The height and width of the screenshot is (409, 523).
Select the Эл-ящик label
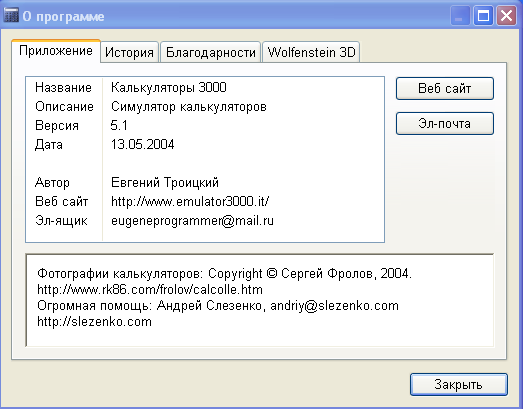pos(61,221)
